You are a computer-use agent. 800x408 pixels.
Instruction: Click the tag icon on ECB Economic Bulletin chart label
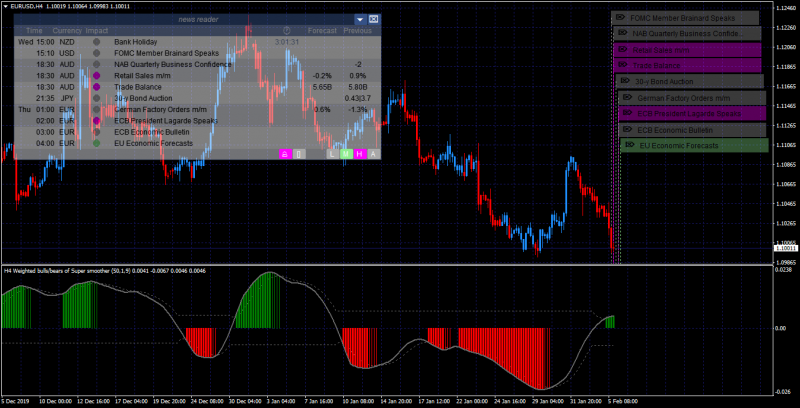tap(628, 129)
